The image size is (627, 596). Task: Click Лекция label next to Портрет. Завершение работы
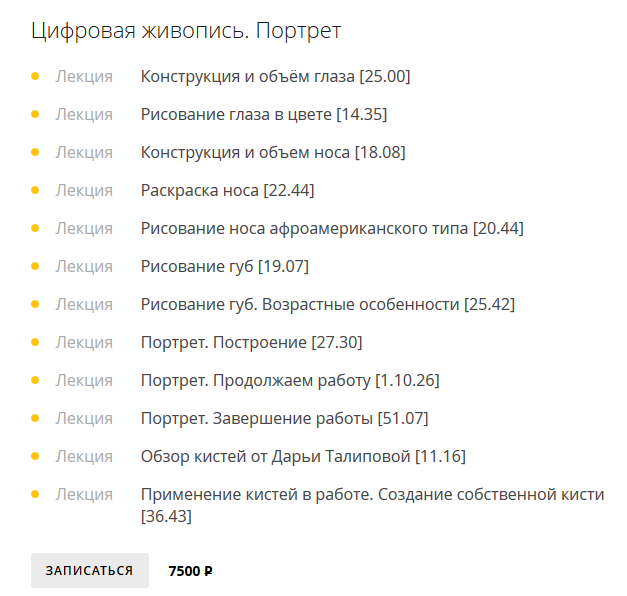[84, 419]
